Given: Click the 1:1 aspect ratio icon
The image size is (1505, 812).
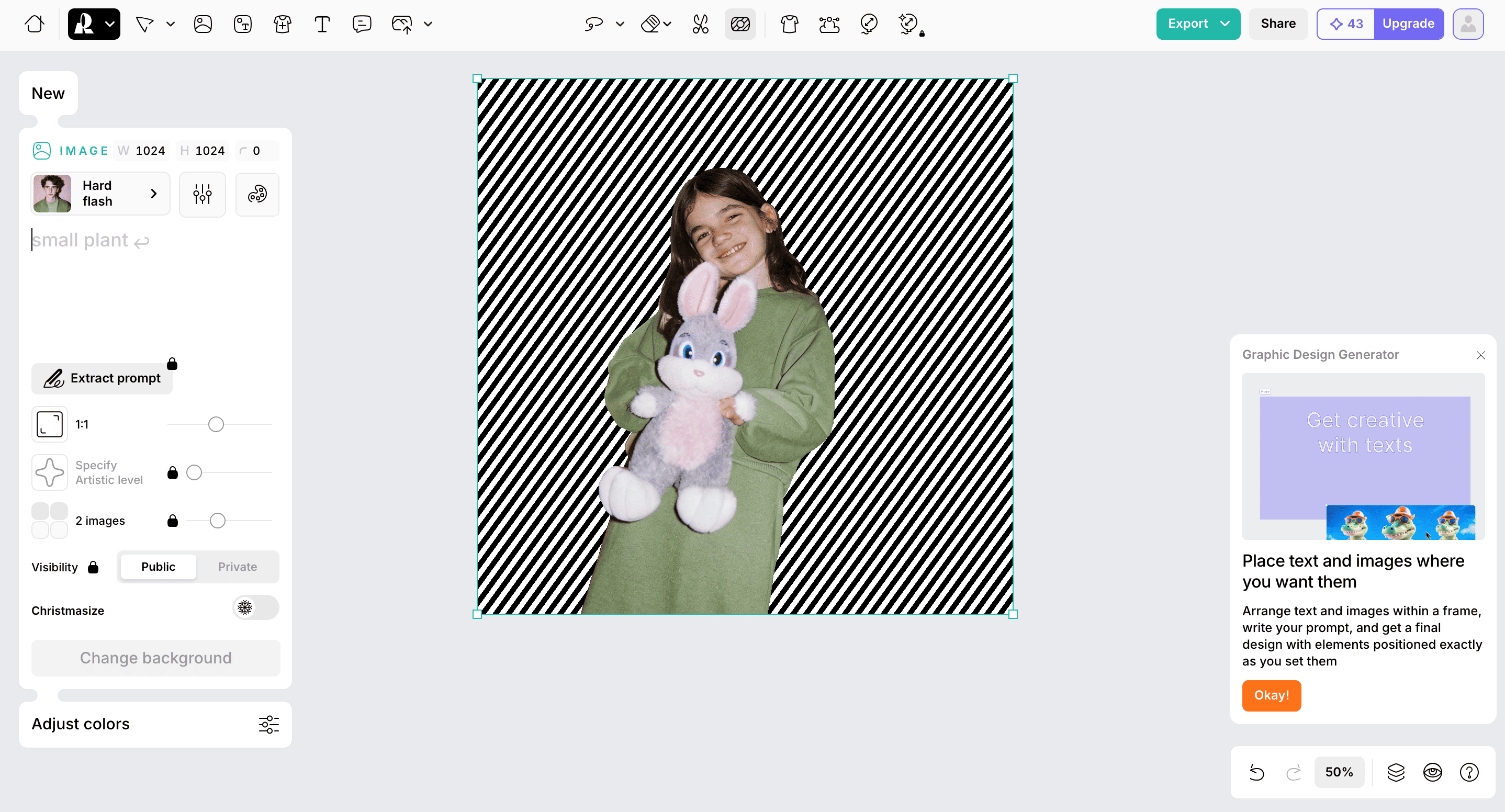Looking at the screenshot, I should tap(50, 425).
